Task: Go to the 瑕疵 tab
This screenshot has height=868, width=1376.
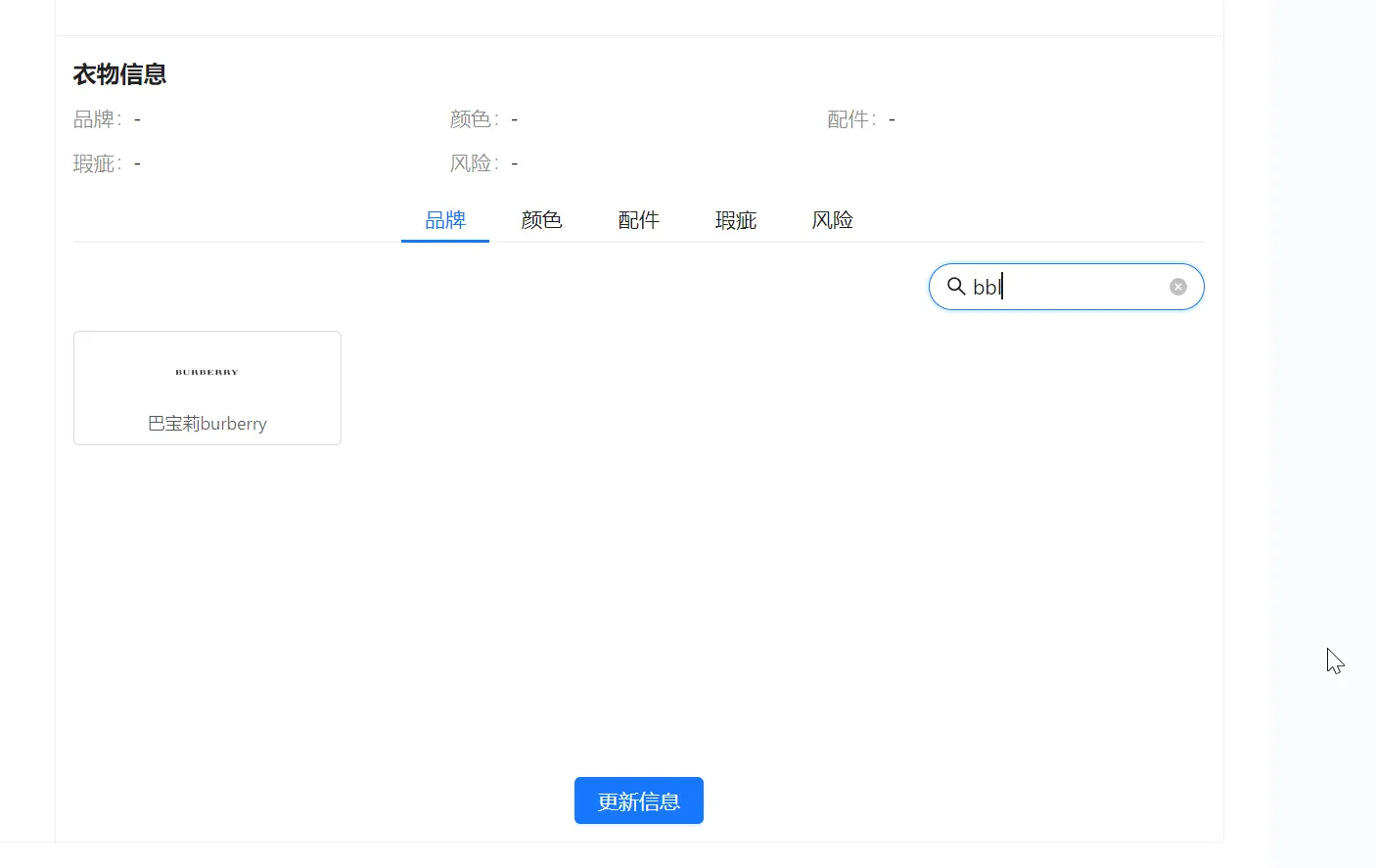Action: (736, 220)
